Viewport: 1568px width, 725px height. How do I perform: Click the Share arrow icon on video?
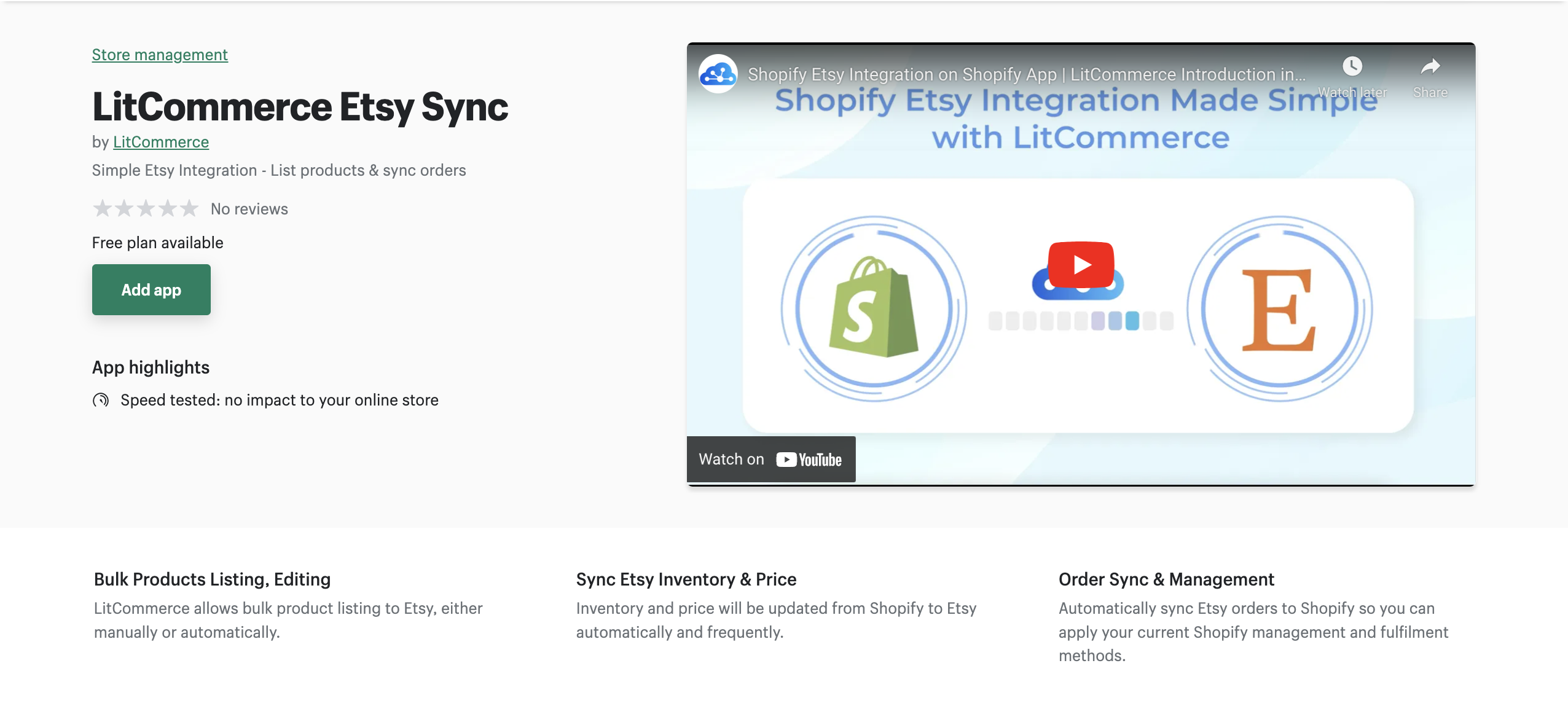point(1430,66)
